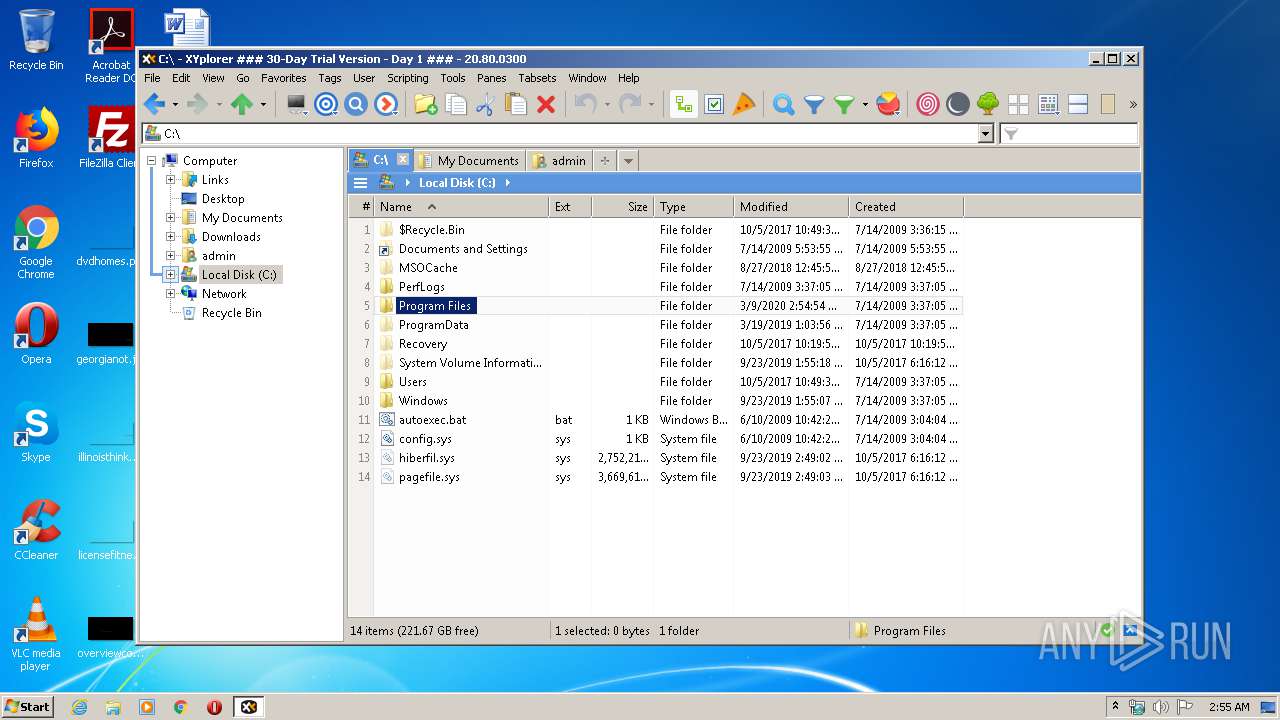Expand the Network tree node
The height and width of the screenshot is (720, 1280).
tap(170, 294)
